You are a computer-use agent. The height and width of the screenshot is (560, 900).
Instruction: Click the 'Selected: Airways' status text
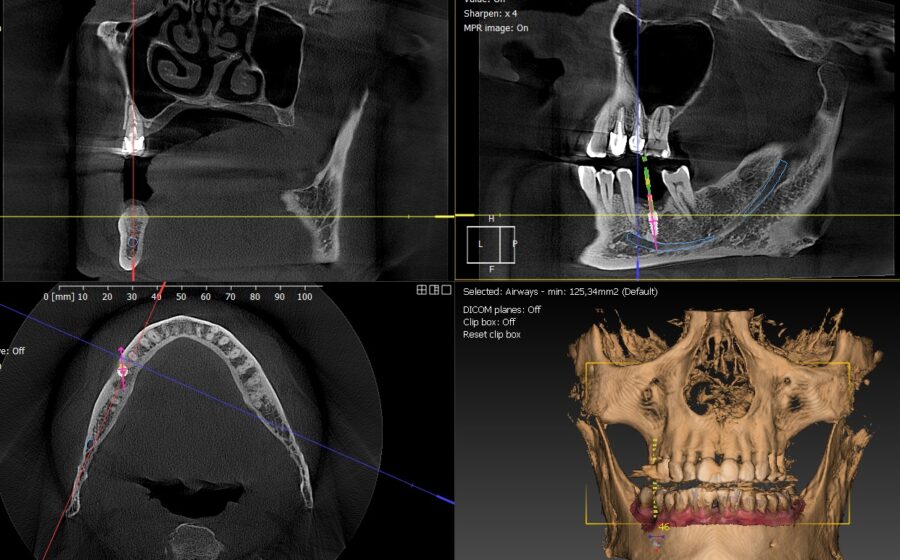(x=560, y=291)
